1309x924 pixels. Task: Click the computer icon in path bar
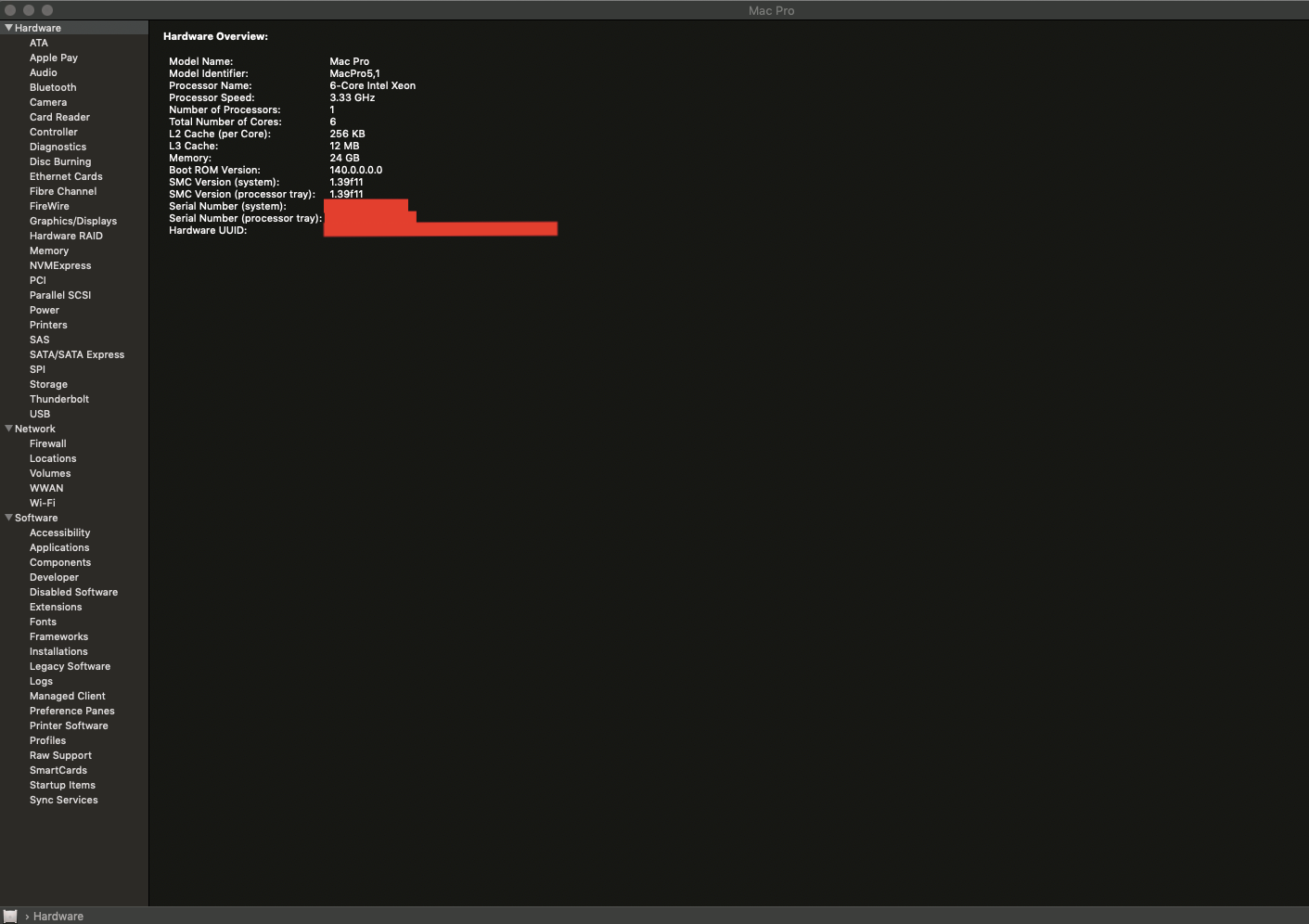10,916
